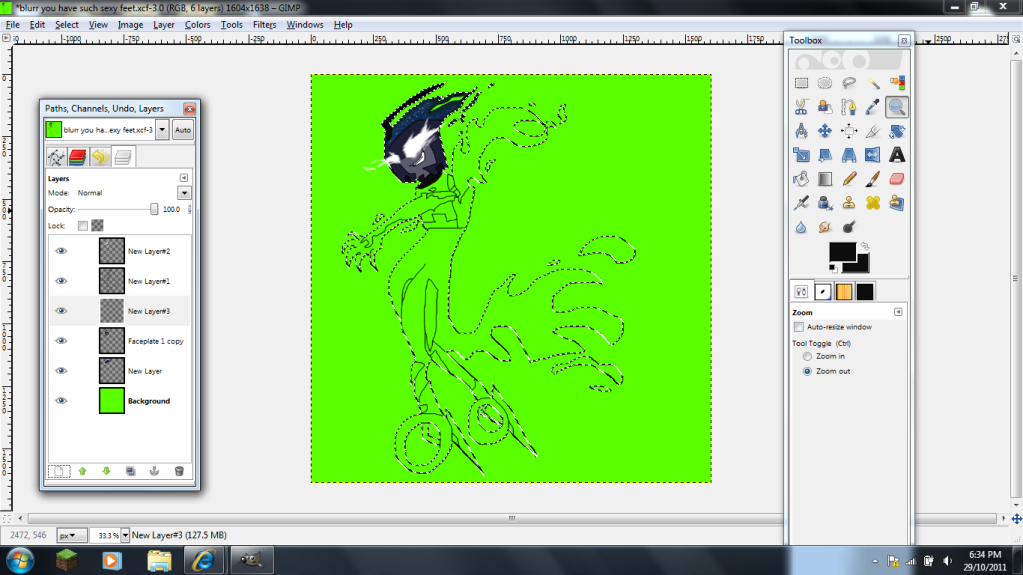Open the layer Mode dropdown

coord(184,193)
